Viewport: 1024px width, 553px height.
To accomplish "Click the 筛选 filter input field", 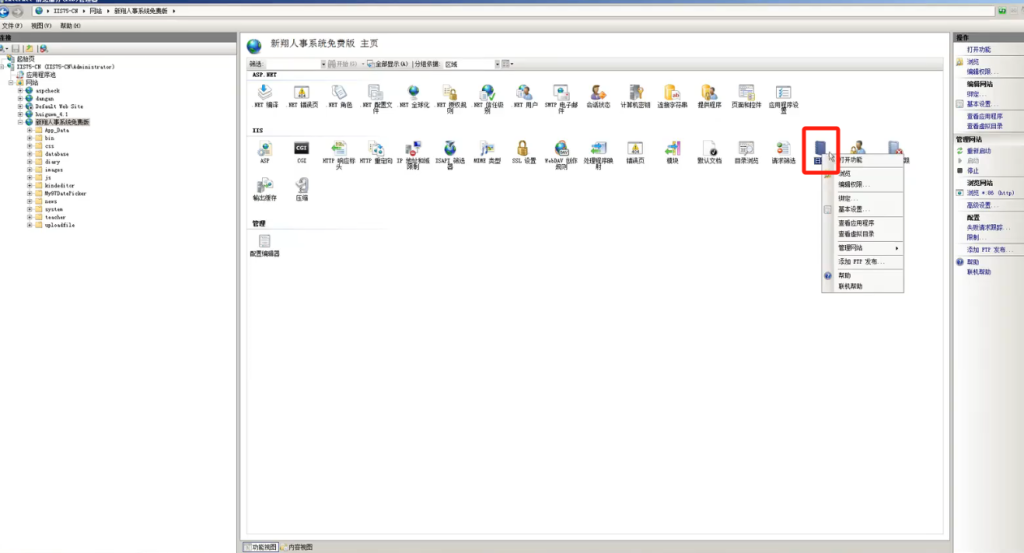I will pyautogui.click(x=294, y=64).
